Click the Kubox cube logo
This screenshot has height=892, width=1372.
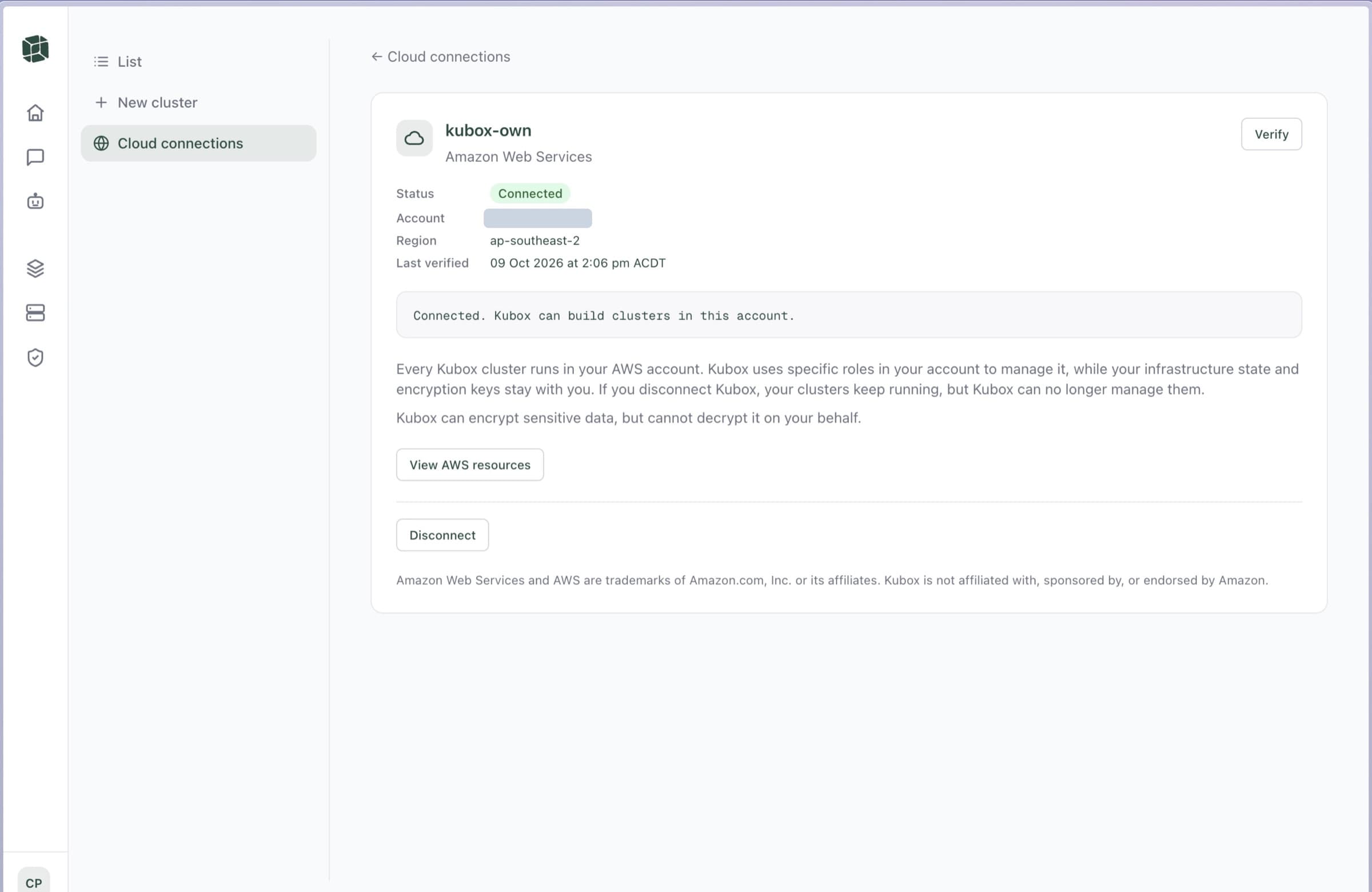point(35,49)
